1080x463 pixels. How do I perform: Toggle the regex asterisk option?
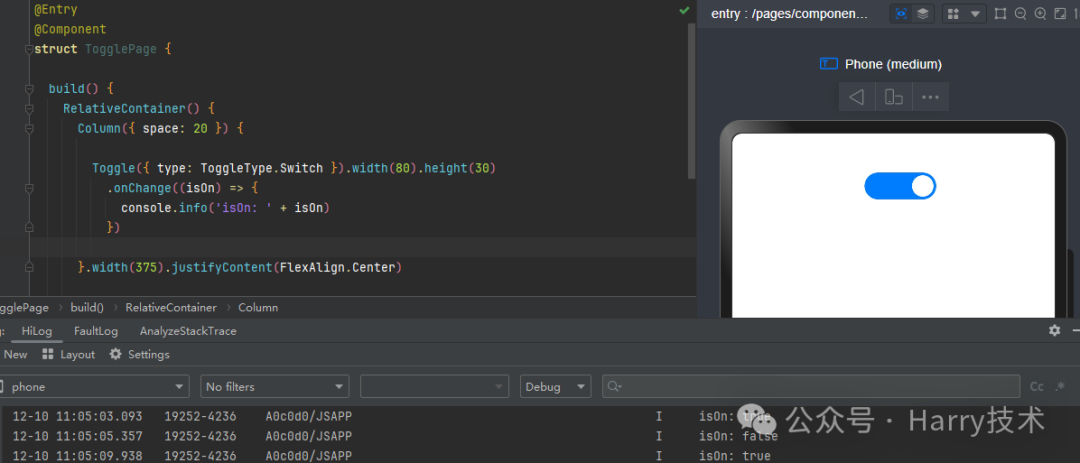tap(1061, 386)
